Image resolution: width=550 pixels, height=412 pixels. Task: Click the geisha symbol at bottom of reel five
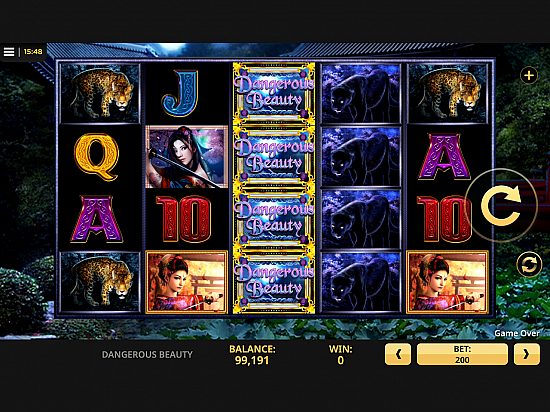[x=447, y=282]
